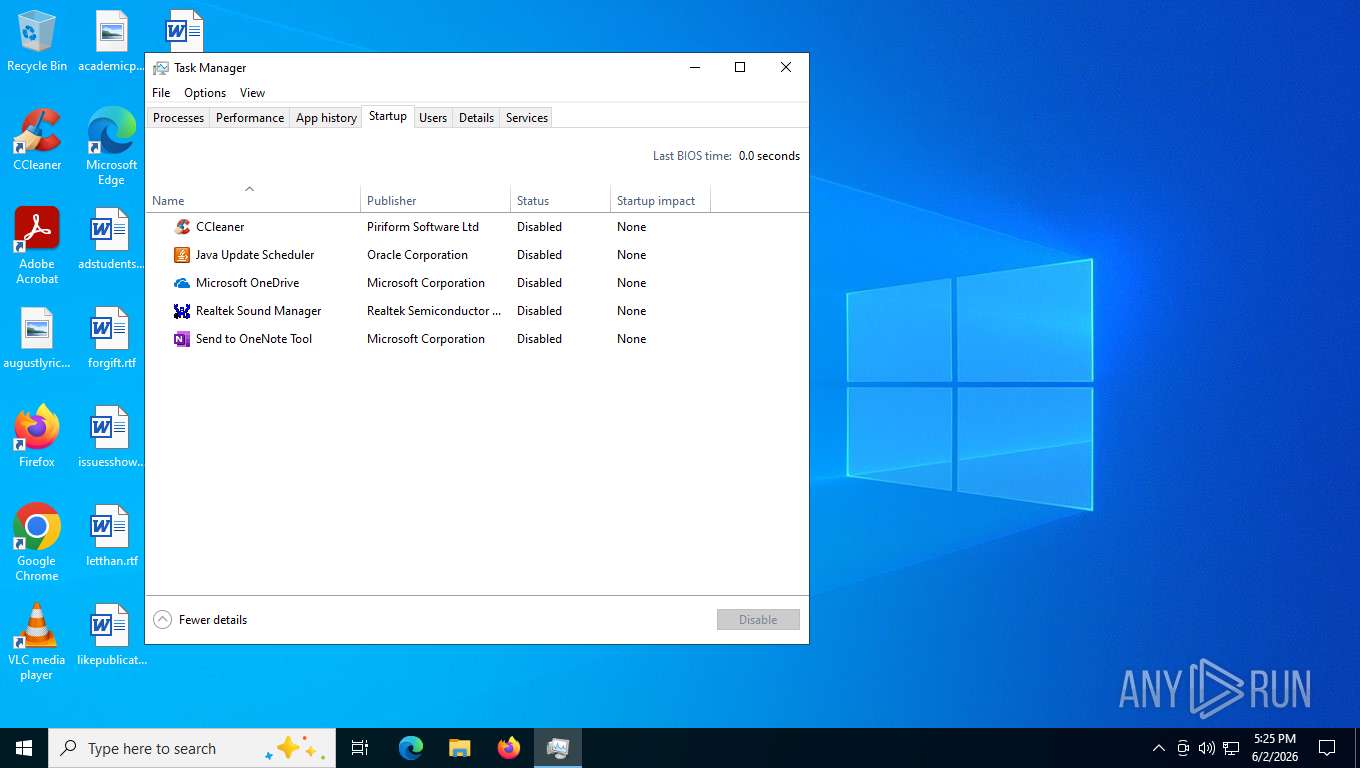
Task: Switch to the Services tab
Action: (527, 118)
